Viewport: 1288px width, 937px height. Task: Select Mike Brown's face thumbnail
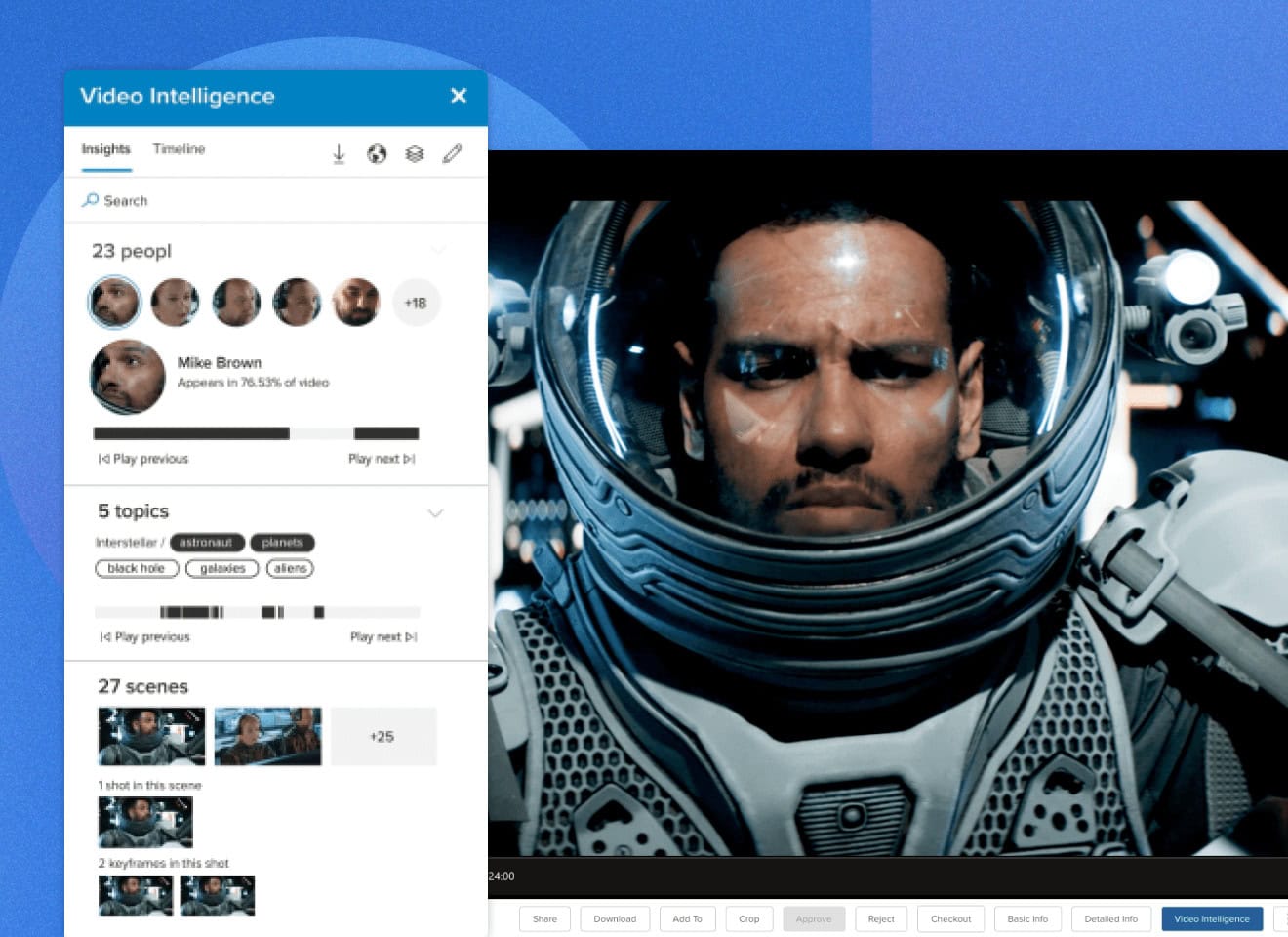127,377
